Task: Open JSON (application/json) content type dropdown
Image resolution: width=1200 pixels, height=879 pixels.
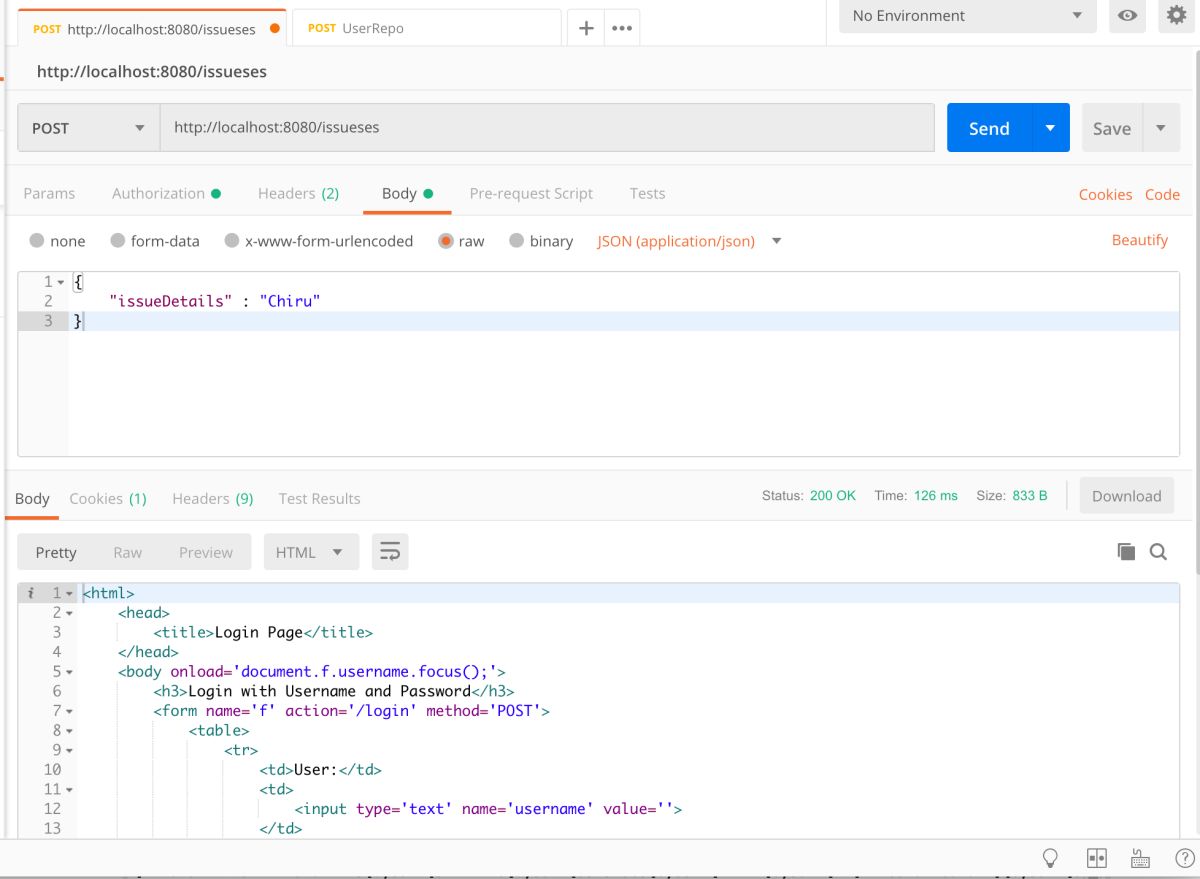Action: (x=689, y=241)
